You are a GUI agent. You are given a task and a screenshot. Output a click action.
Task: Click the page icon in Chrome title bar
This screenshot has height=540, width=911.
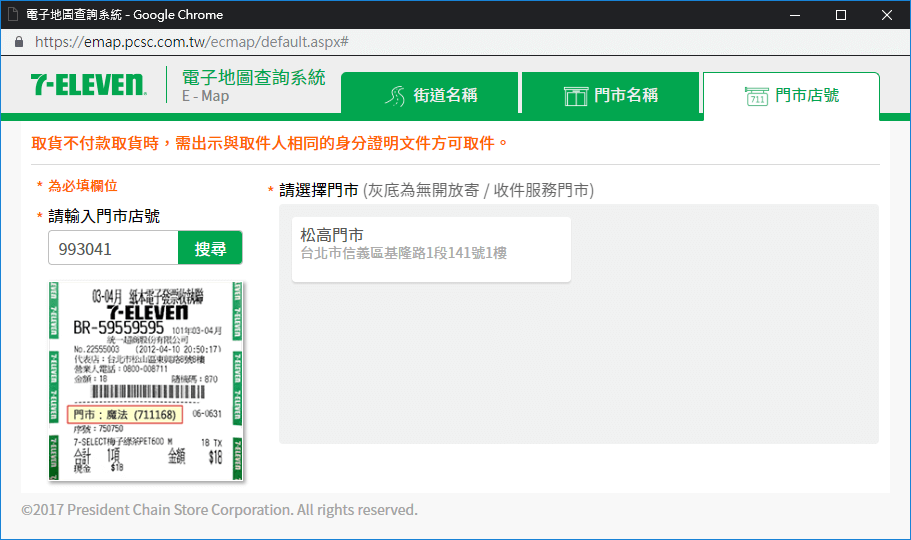click(x=16, y=15)
